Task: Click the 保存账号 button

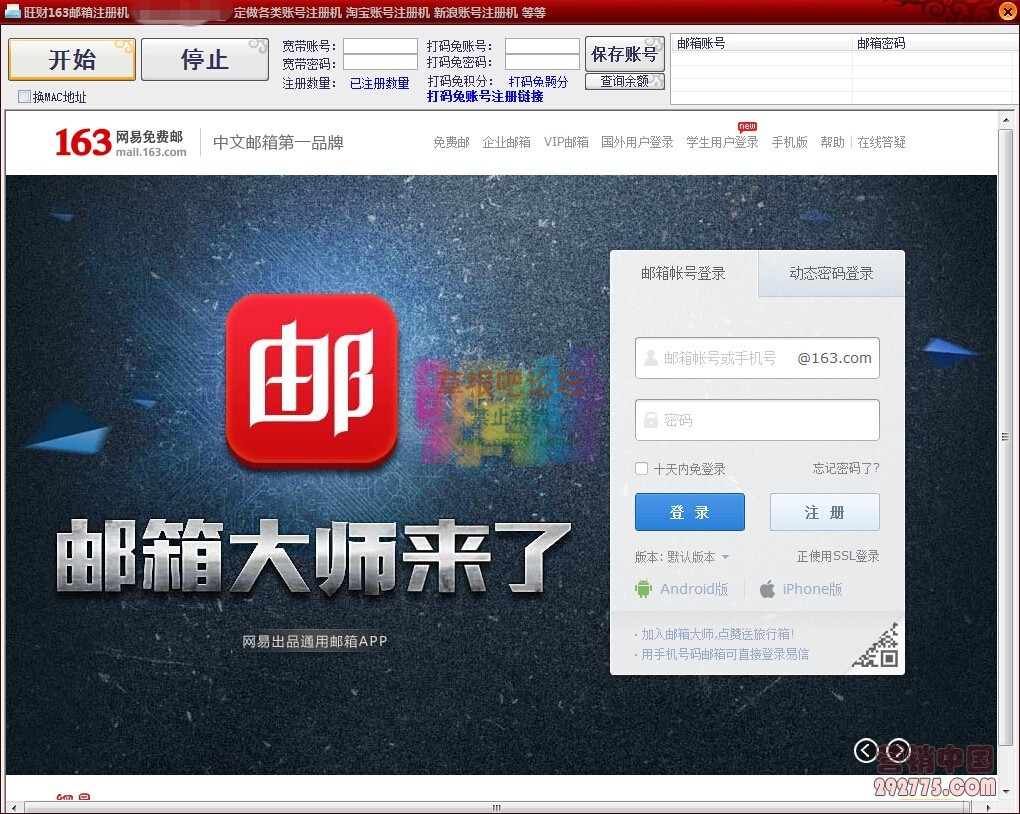Action: coord(624,54)
